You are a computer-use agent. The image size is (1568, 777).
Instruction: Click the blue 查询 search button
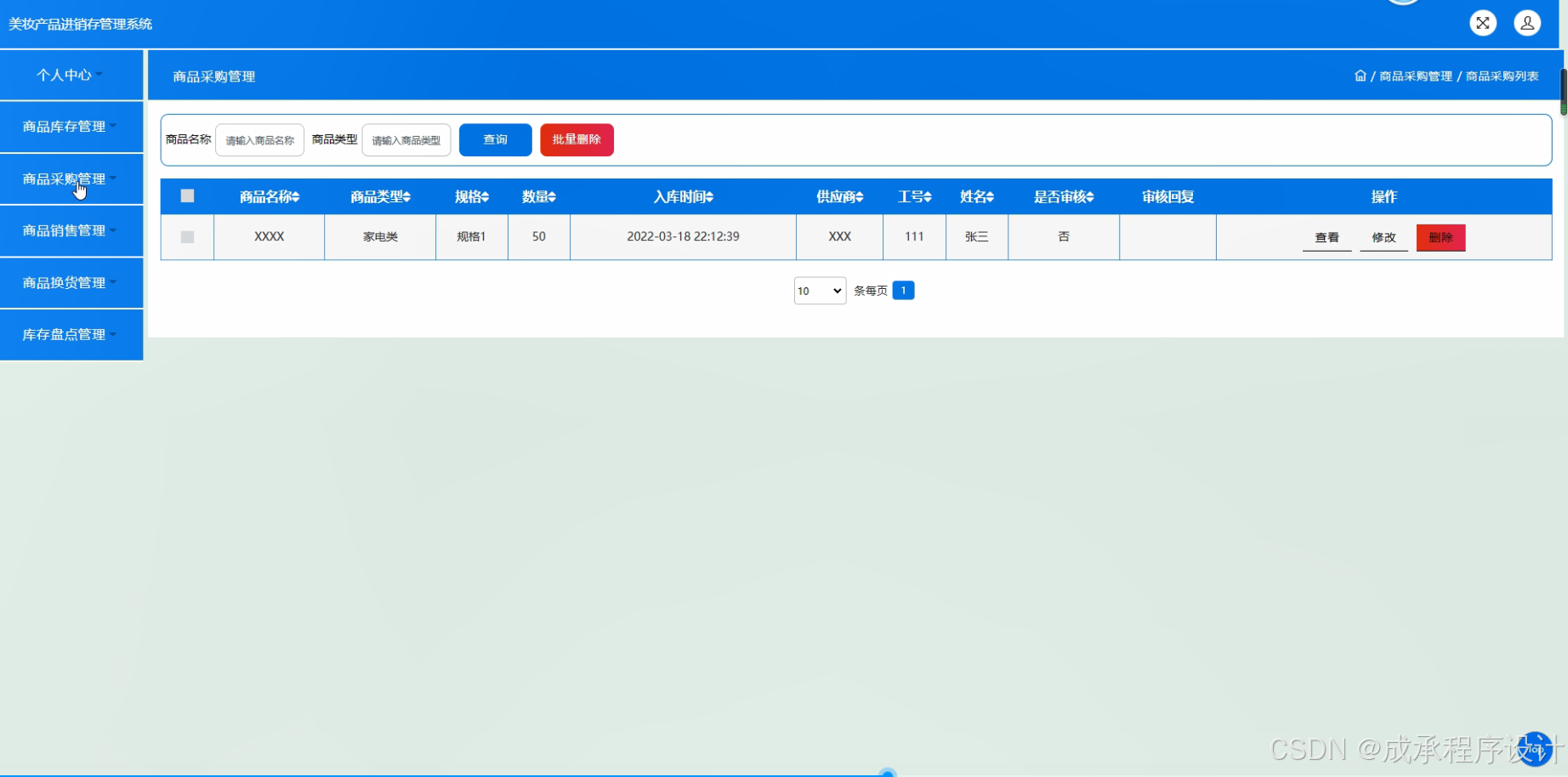(496, 139)
